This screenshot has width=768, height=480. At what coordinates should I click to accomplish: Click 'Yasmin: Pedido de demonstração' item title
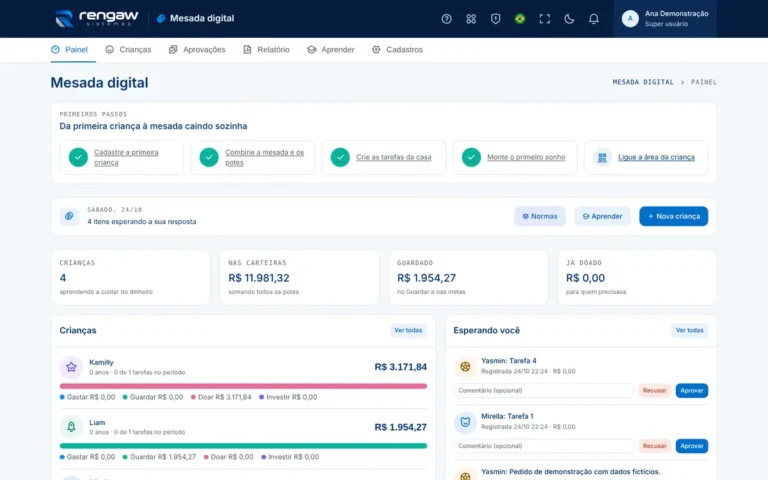click(x=571, y=472)
